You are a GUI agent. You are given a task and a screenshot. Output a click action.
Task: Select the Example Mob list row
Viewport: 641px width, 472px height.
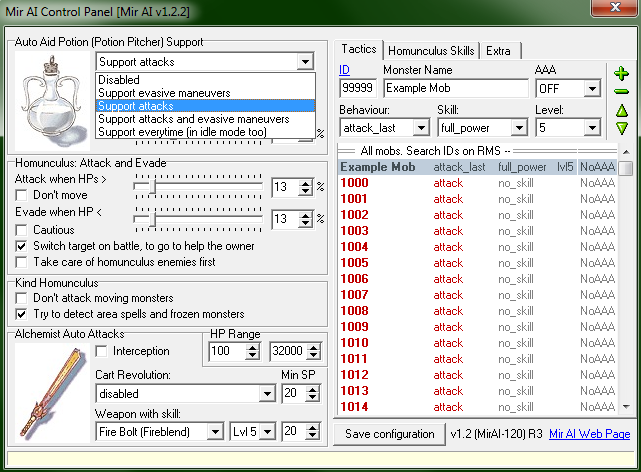[x=477, y=167]
